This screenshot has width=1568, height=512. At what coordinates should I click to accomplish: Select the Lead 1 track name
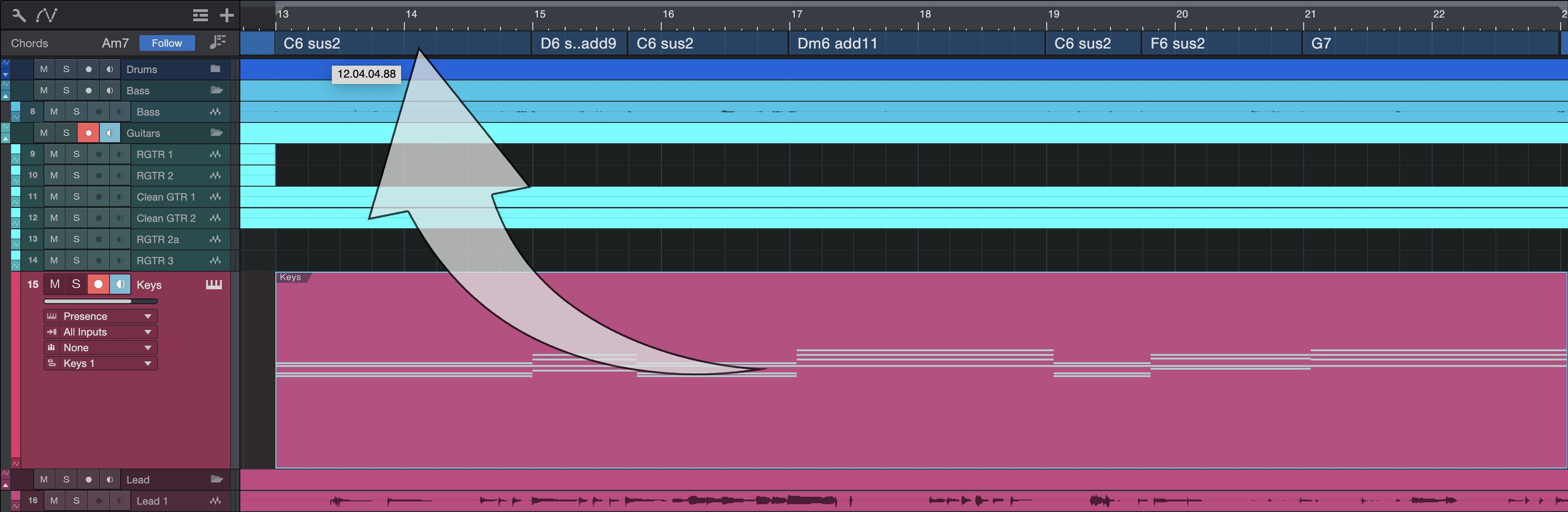point(152,501)
